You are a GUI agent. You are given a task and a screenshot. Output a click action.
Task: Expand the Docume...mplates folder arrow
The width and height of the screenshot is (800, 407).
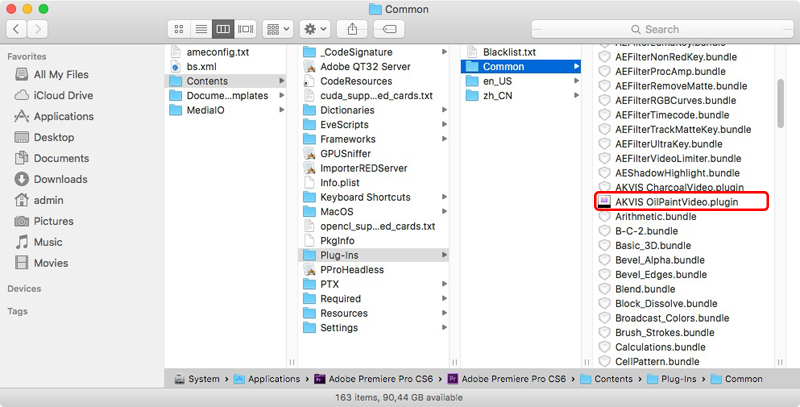pos(282,95)
